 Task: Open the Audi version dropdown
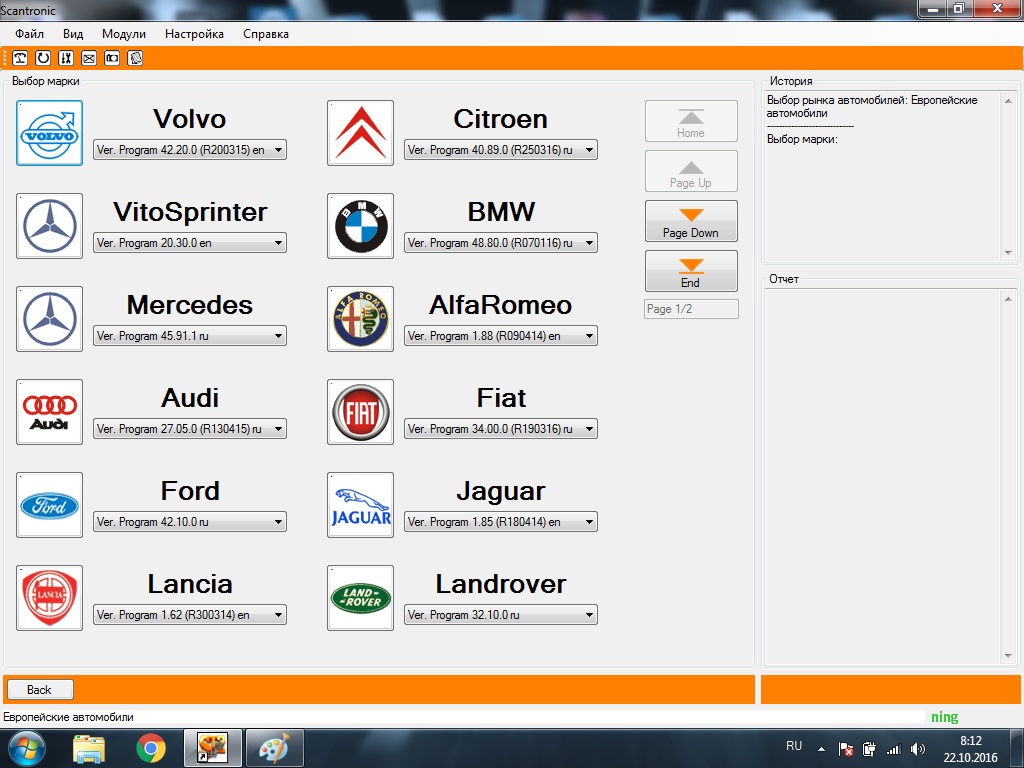point(189,429)
